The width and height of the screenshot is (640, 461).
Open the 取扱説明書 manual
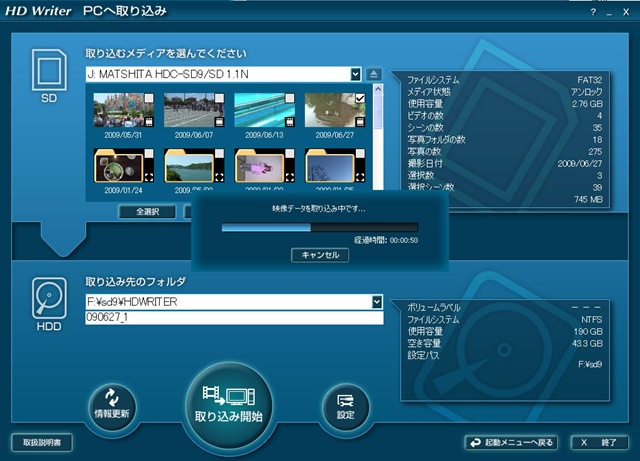pyautogui.click(x=41, y=442)
